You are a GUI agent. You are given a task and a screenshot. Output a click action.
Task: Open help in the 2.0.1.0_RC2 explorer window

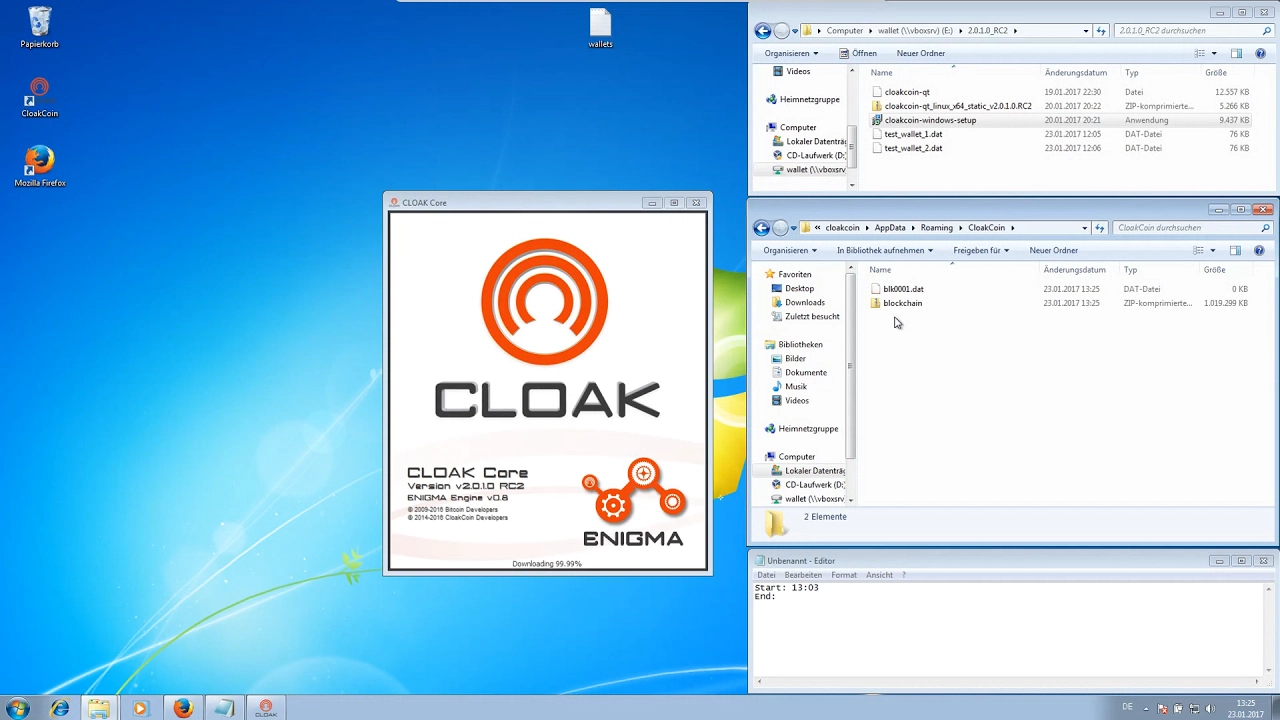point(1260,53)
